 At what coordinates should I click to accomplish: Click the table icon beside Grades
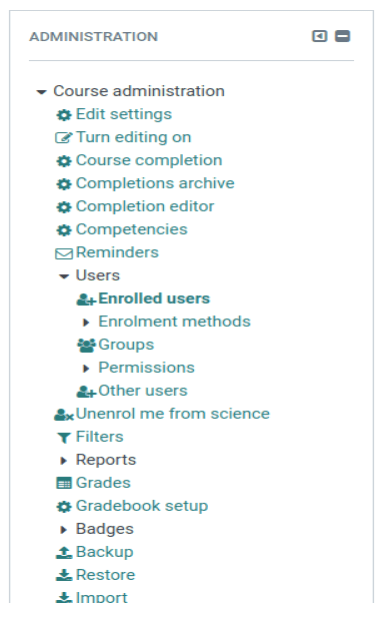[x=64, y=483]
